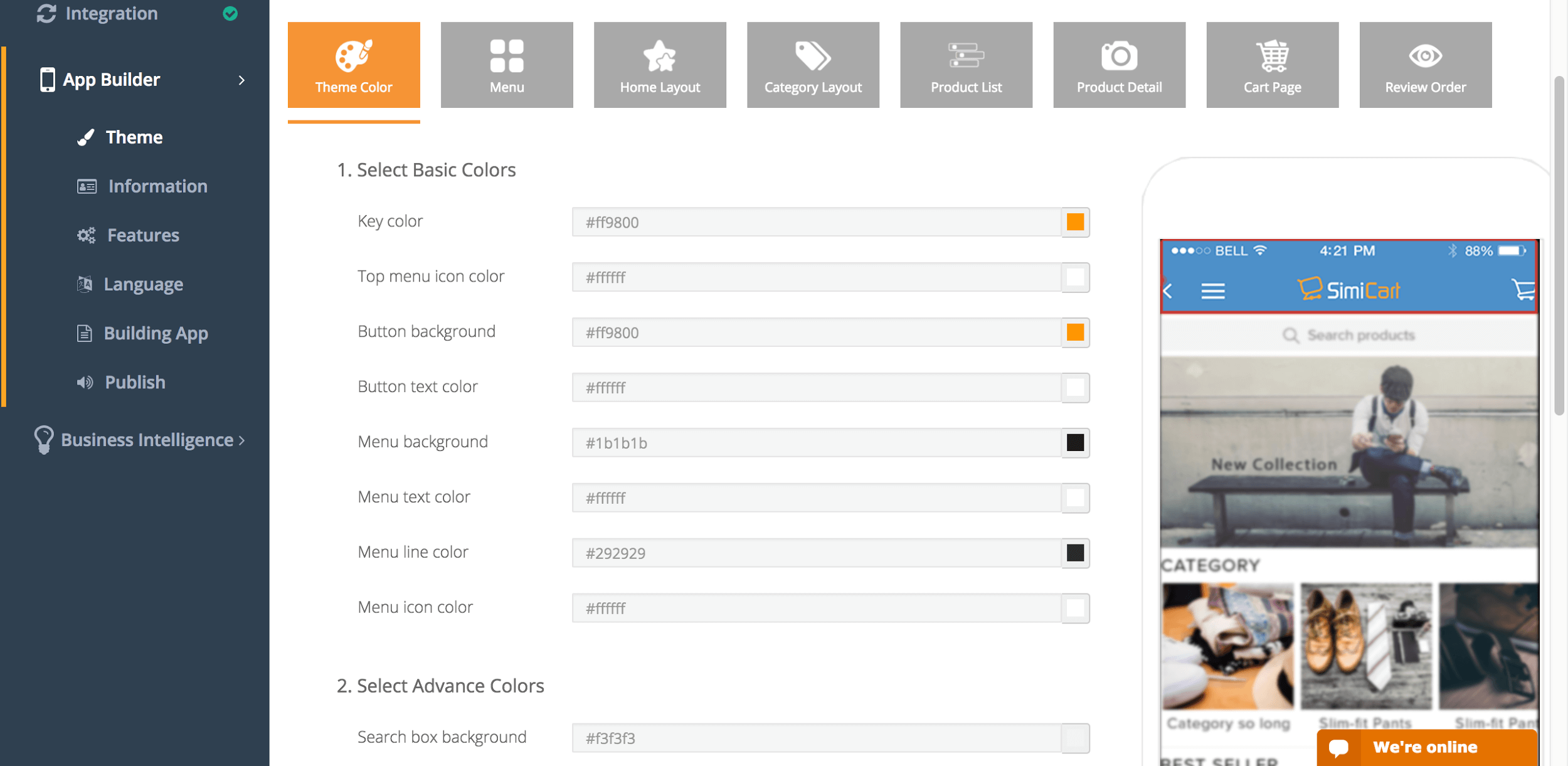Viewport: 1568px width, 766px height.
Task: Open the We're online chat widget
Action: coord(1426,747)
